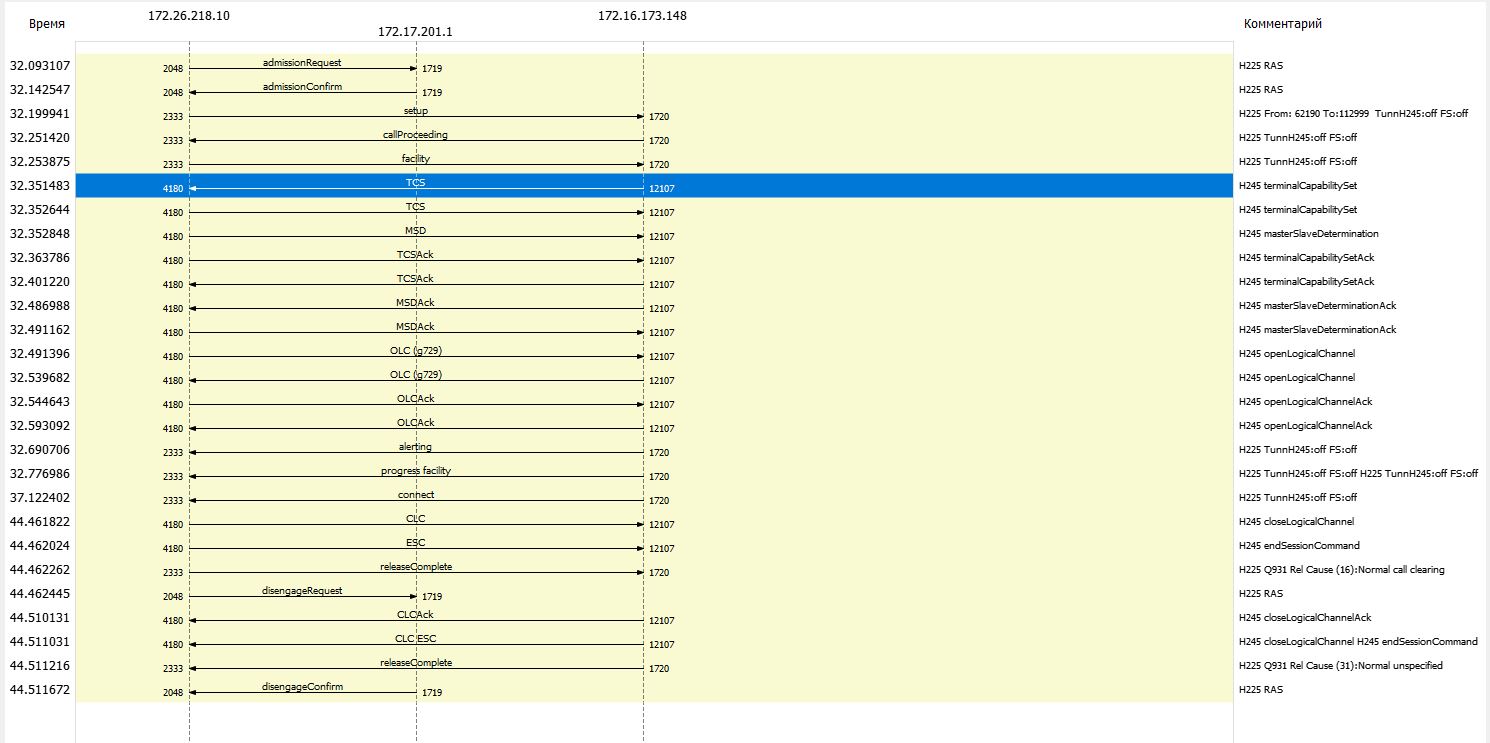Click the connect message at 37.122402

416,496
